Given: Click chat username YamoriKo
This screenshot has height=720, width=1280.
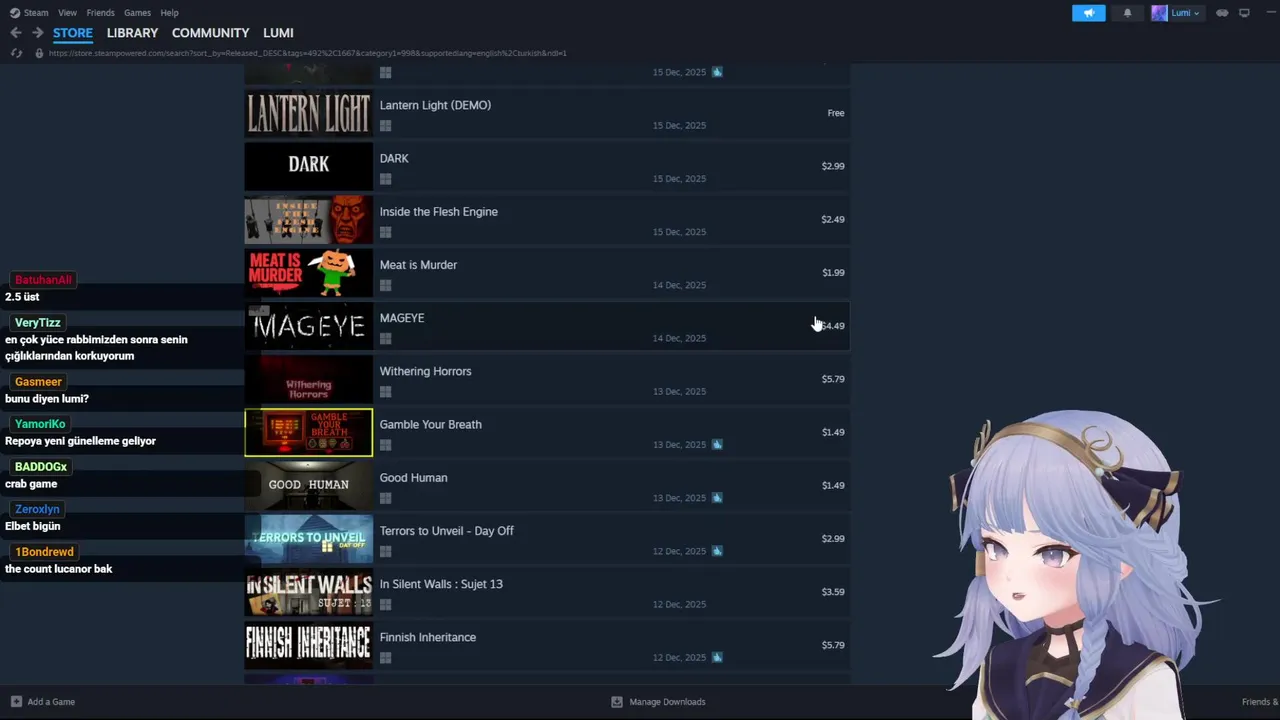Looking at the screenshot, I should (x=40, y=424).
